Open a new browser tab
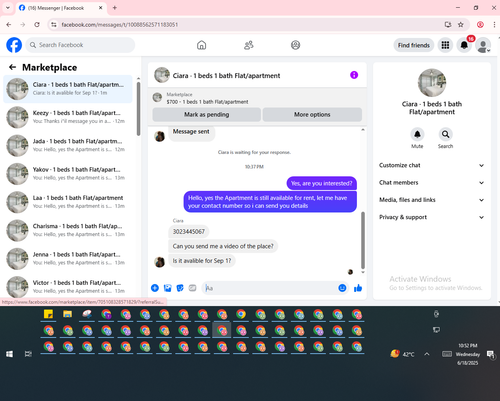The image size is (500, 401). pyautogui.click(x=115, y=8)
